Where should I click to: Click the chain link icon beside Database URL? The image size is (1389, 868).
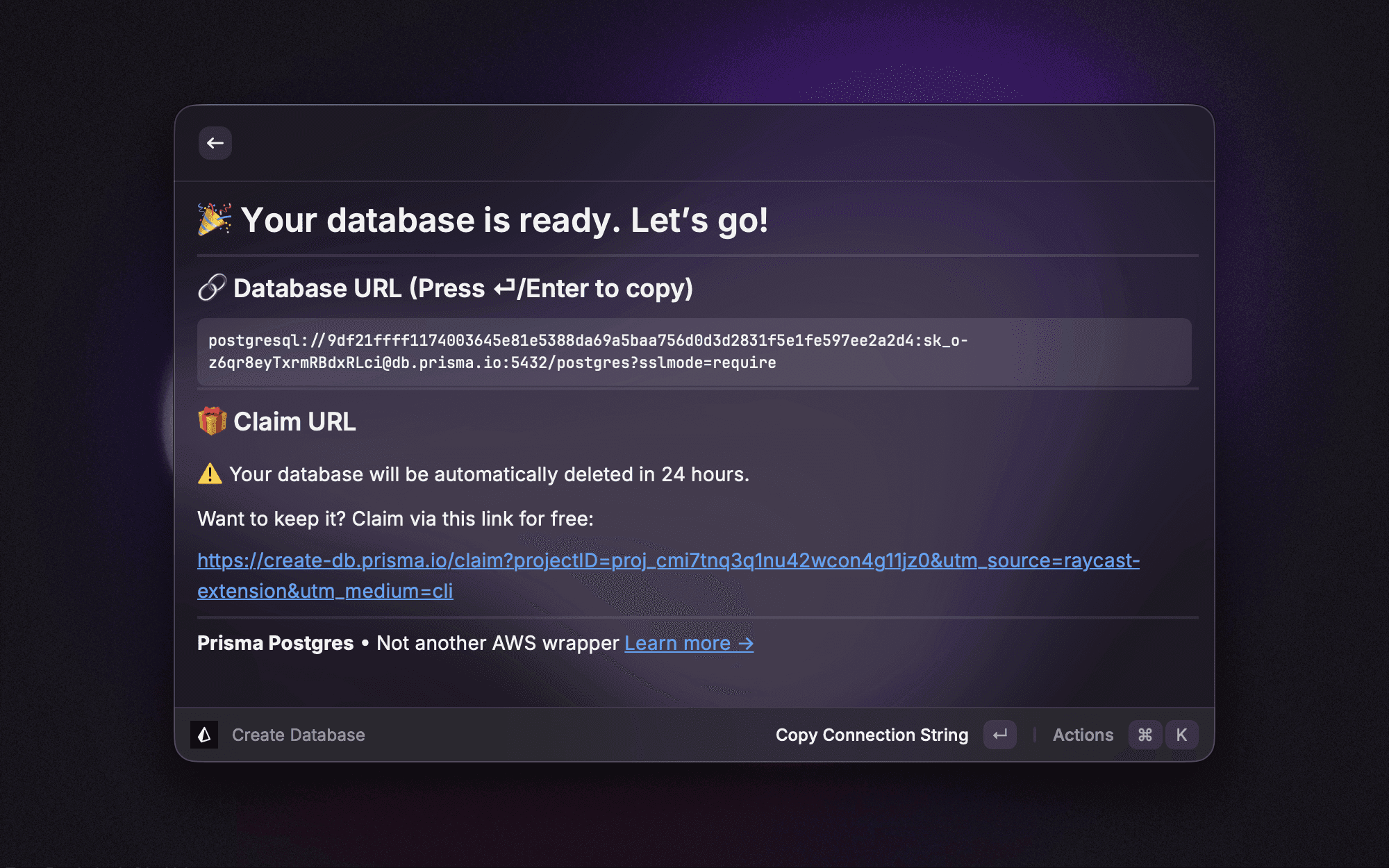pyautogui.click(x=212, y=287)
